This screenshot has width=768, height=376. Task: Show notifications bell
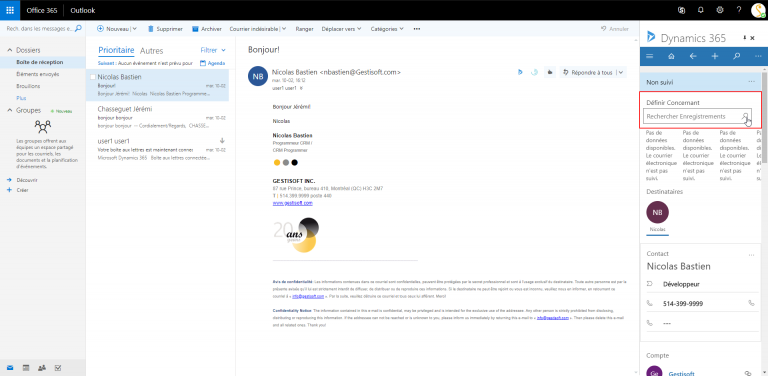tap(701, 10)
